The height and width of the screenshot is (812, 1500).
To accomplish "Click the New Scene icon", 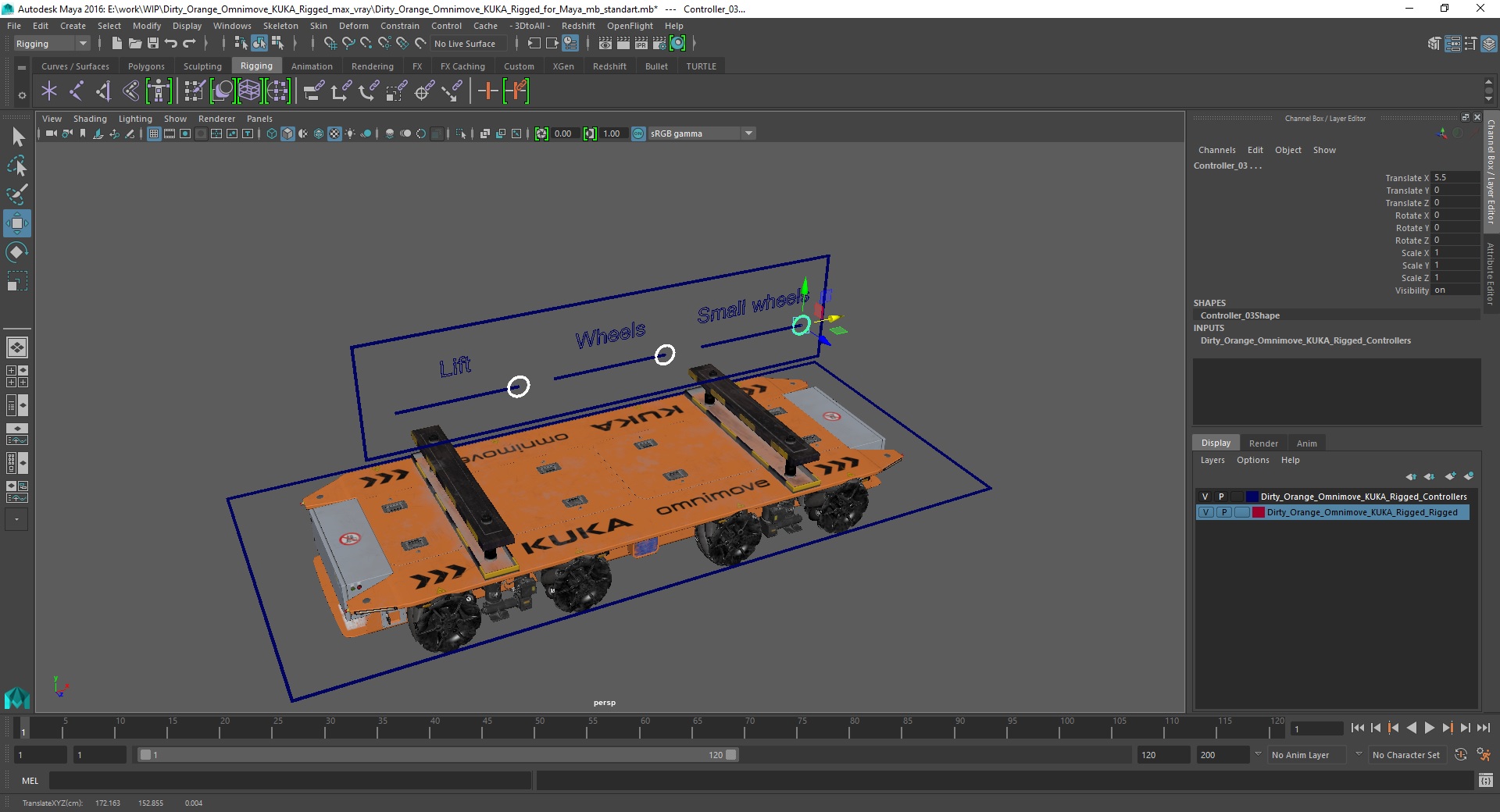I will point(116,44).
